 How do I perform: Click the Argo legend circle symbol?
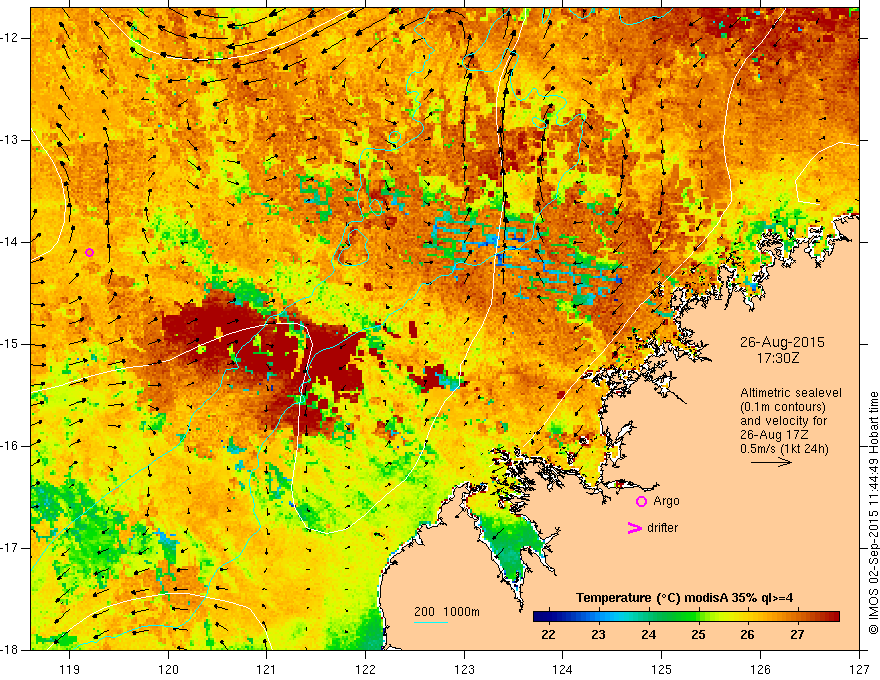[x=641, y=501]
